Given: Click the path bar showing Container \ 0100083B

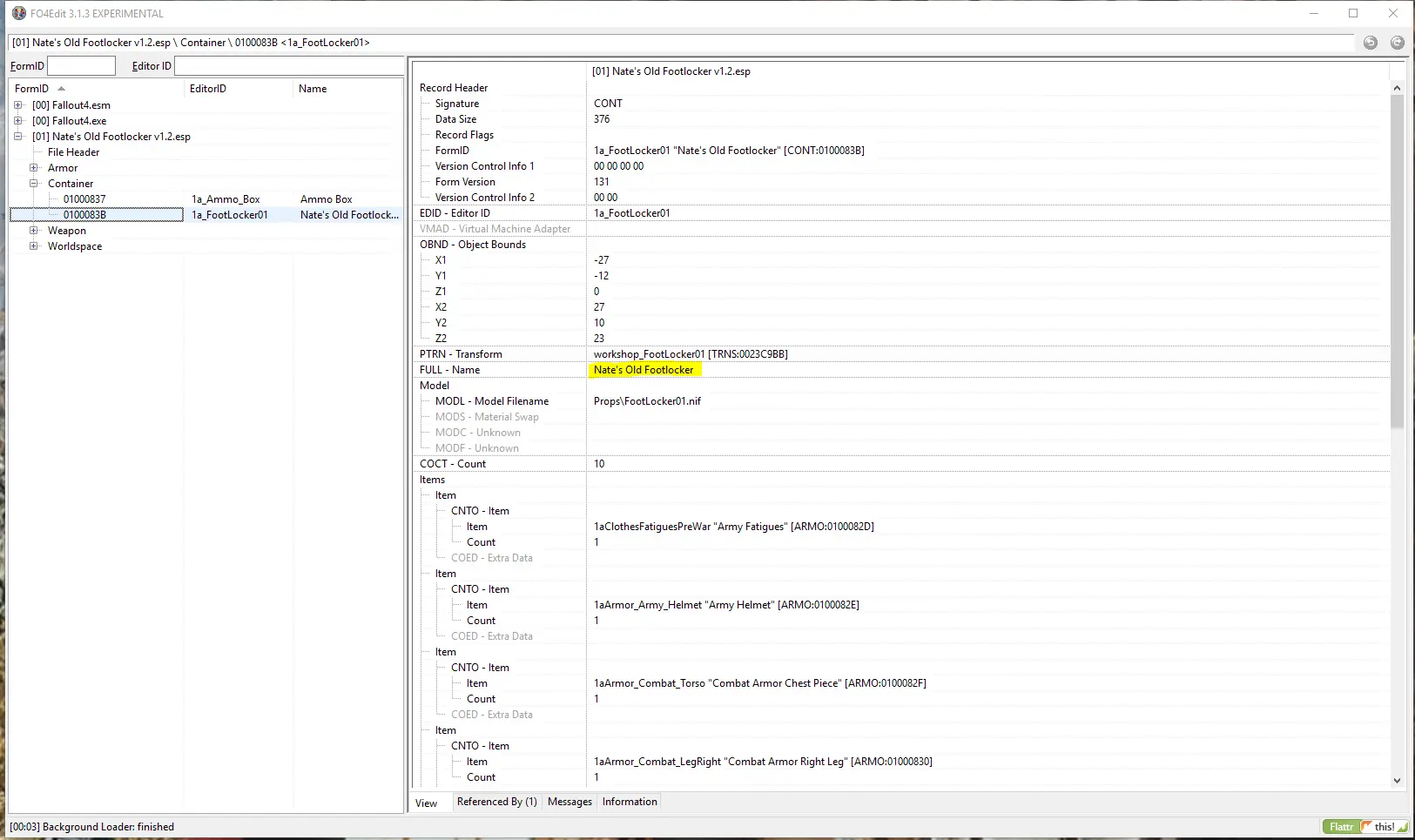Looking at the screenshot, I should pyautogui.click(x=682, y=43).
